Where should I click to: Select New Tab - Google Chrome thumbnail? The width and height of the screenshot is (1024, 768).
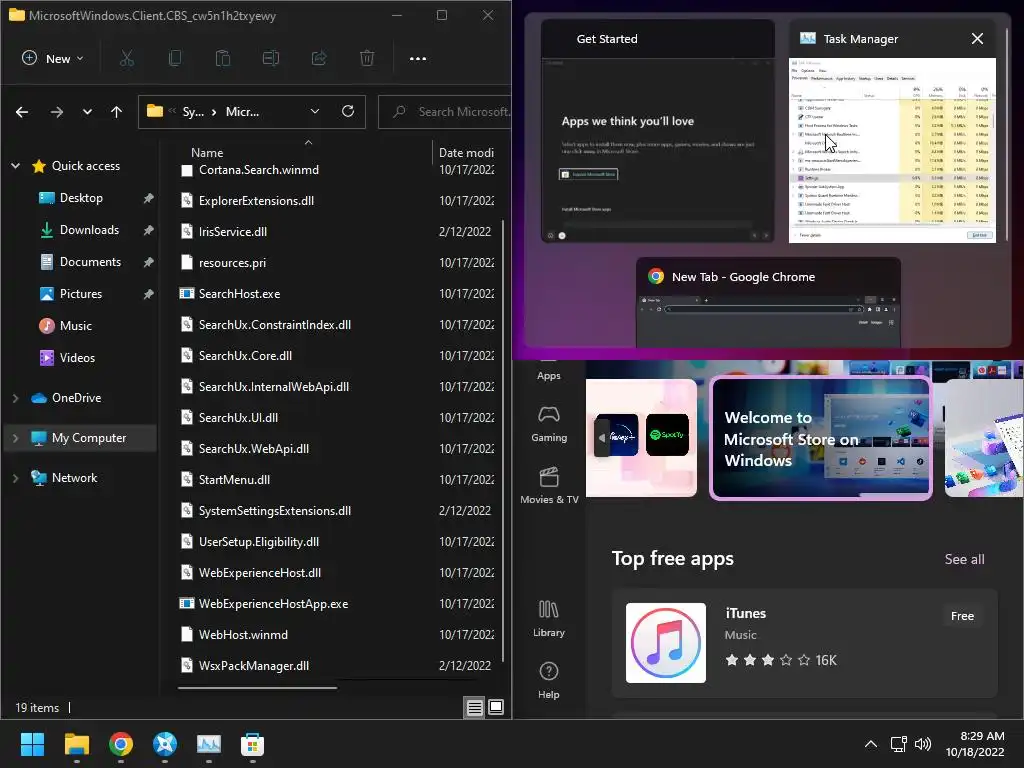coord(769,302)
